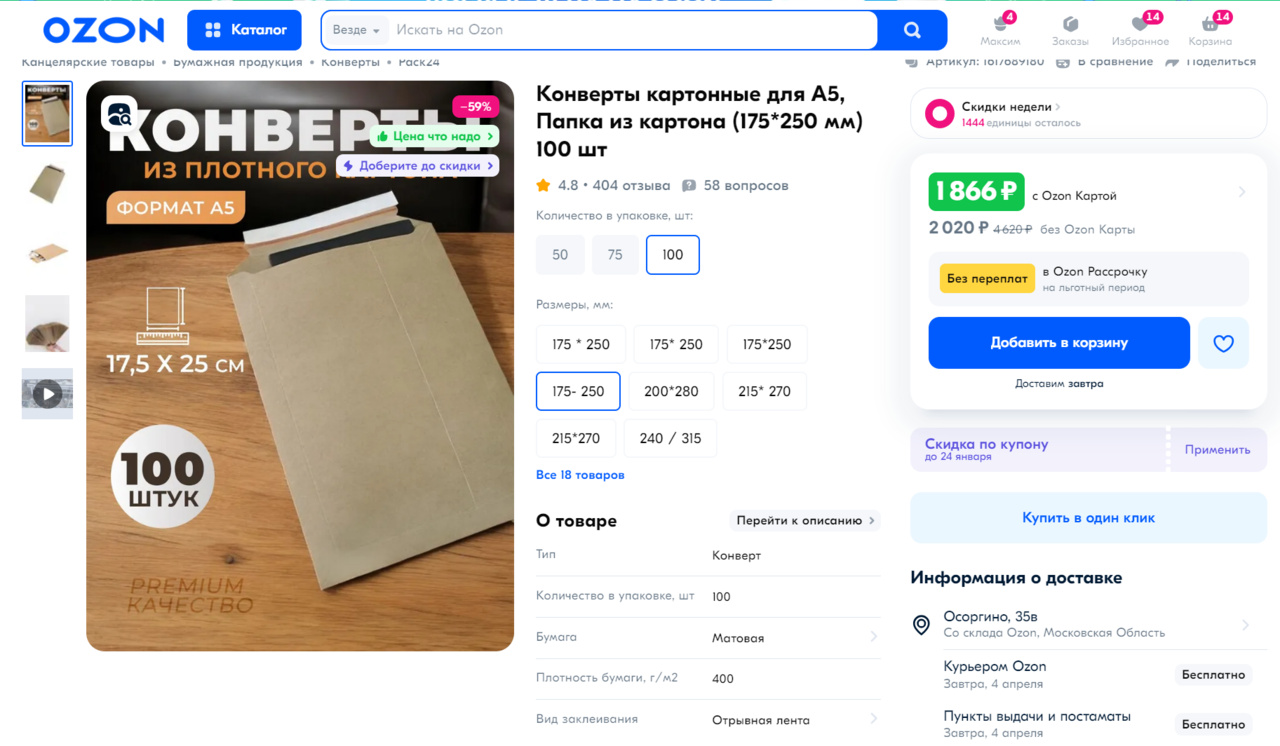1280x746 pixels.
Task: Open Конверты breadcrumb category
Action: click(350, 62)
